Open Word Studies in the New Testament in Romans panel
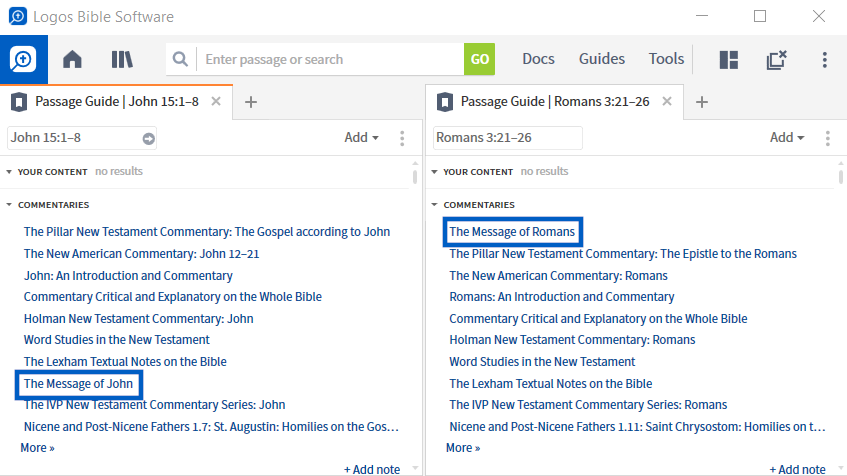 (x=542, y=362)
